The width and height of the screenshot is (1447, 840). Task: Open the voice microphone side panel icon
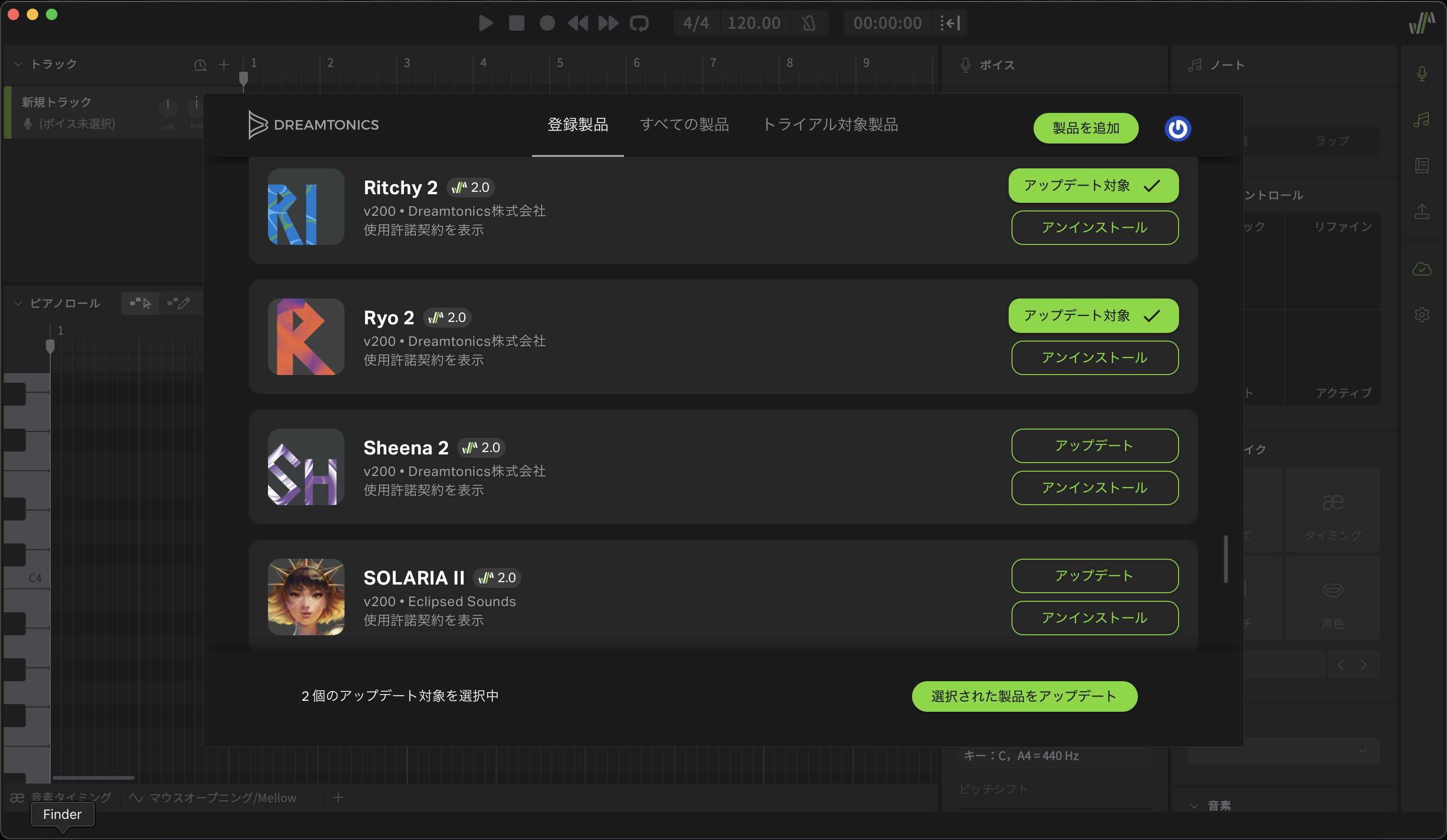[1422, 74]
